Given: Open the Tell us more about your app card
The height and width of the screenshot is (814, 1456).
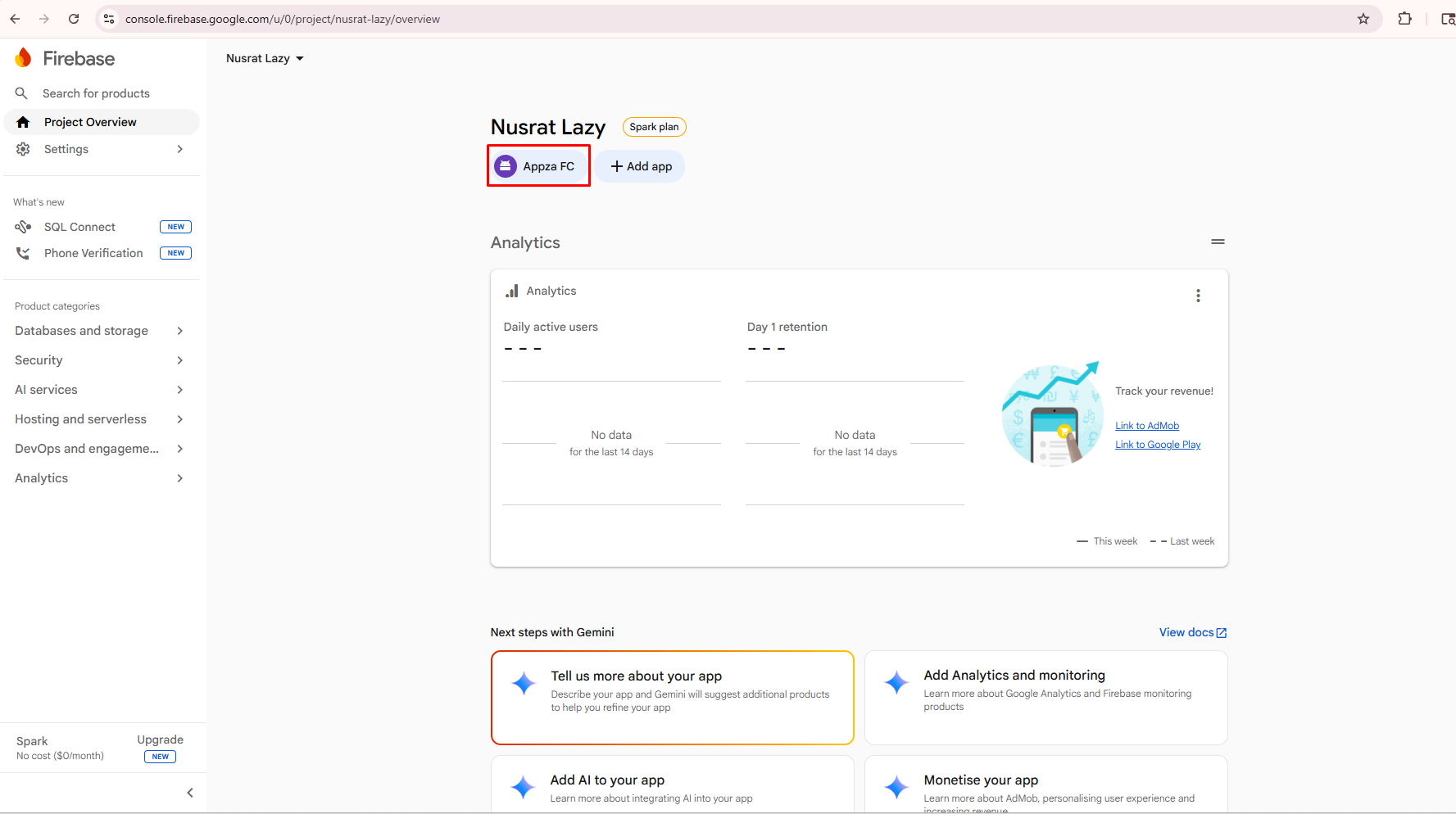Looking at the screenshot, I should [x=672, y=698].
